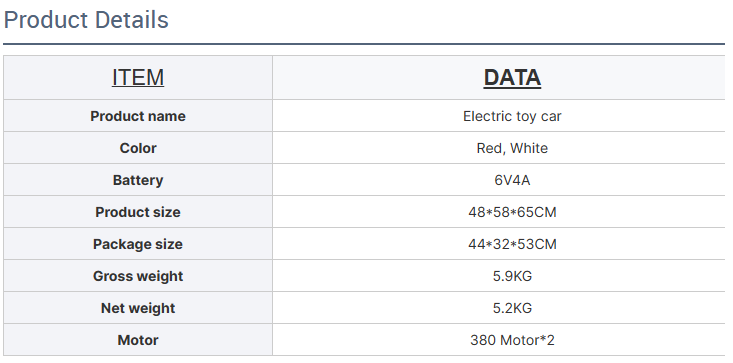
Task: Click the Product size label
Action: (x=138, y=212)
